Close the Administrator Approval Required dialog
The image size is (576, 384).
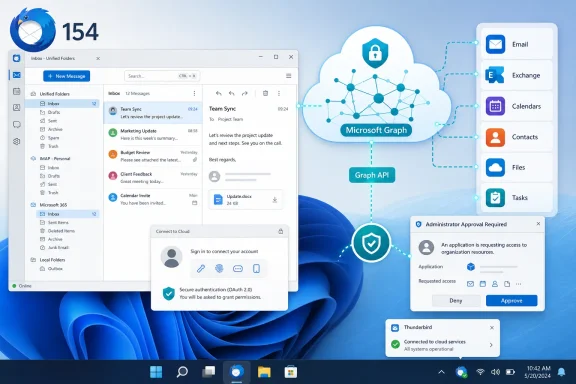click(x=538, y=224)
